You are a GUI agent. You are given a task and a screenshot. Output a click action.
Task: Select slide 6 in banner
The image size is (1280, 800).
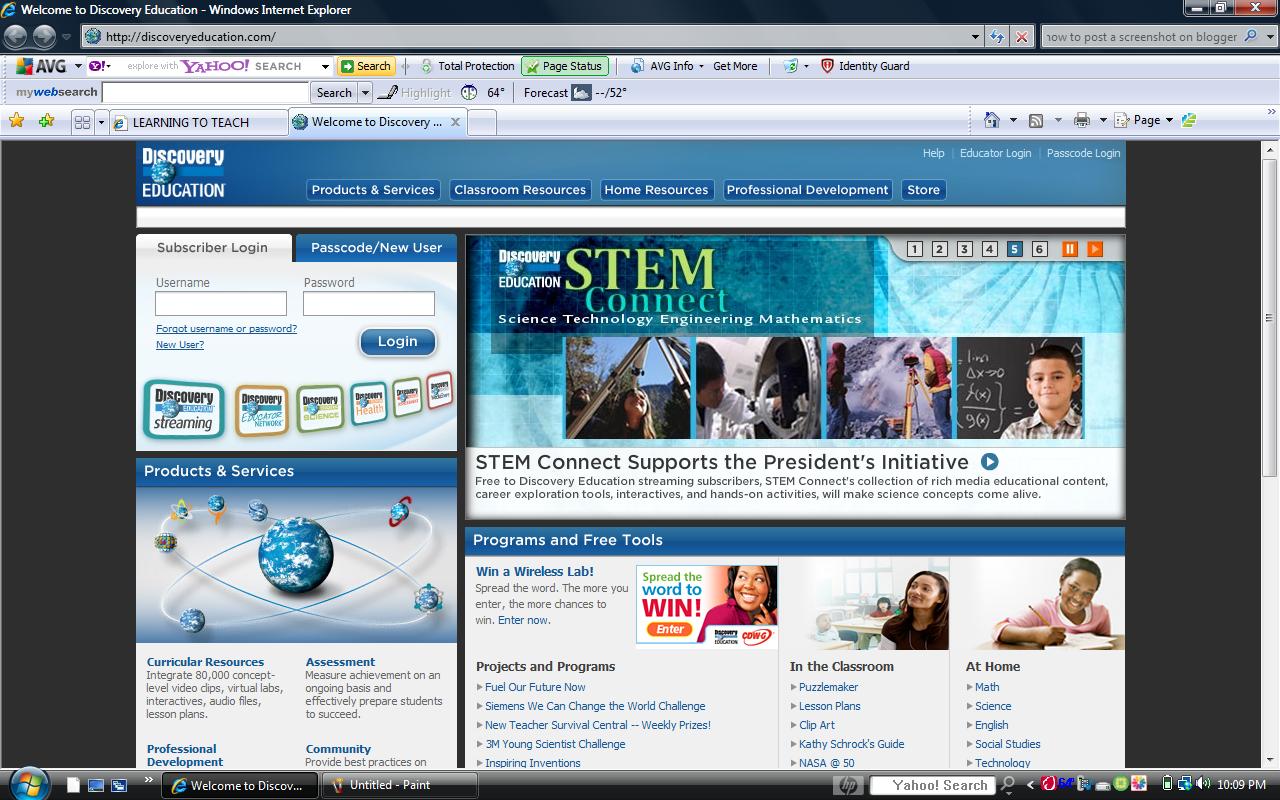pos(1039,249)
